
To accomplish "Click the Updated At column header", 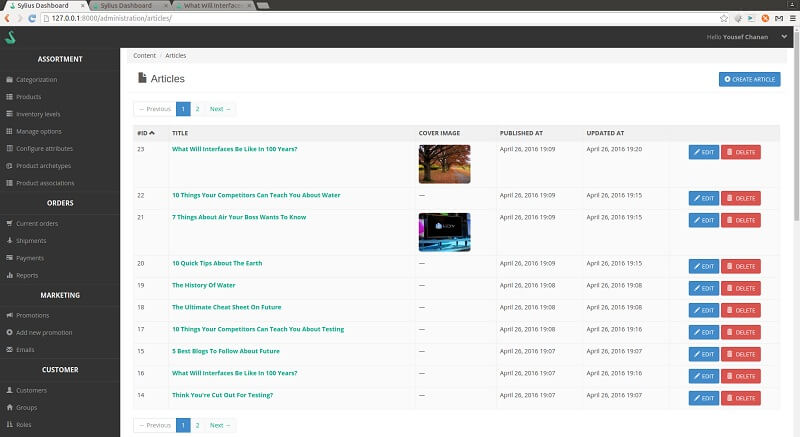I will pyautogui.click(x=605, y=133).
